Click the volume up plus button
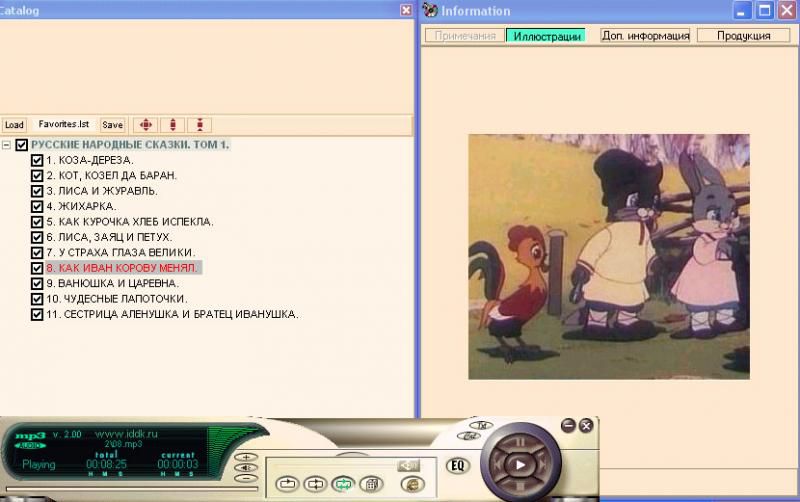Image resolution: width=800 pixels, height=502 pixels. [x=246, y=457]
